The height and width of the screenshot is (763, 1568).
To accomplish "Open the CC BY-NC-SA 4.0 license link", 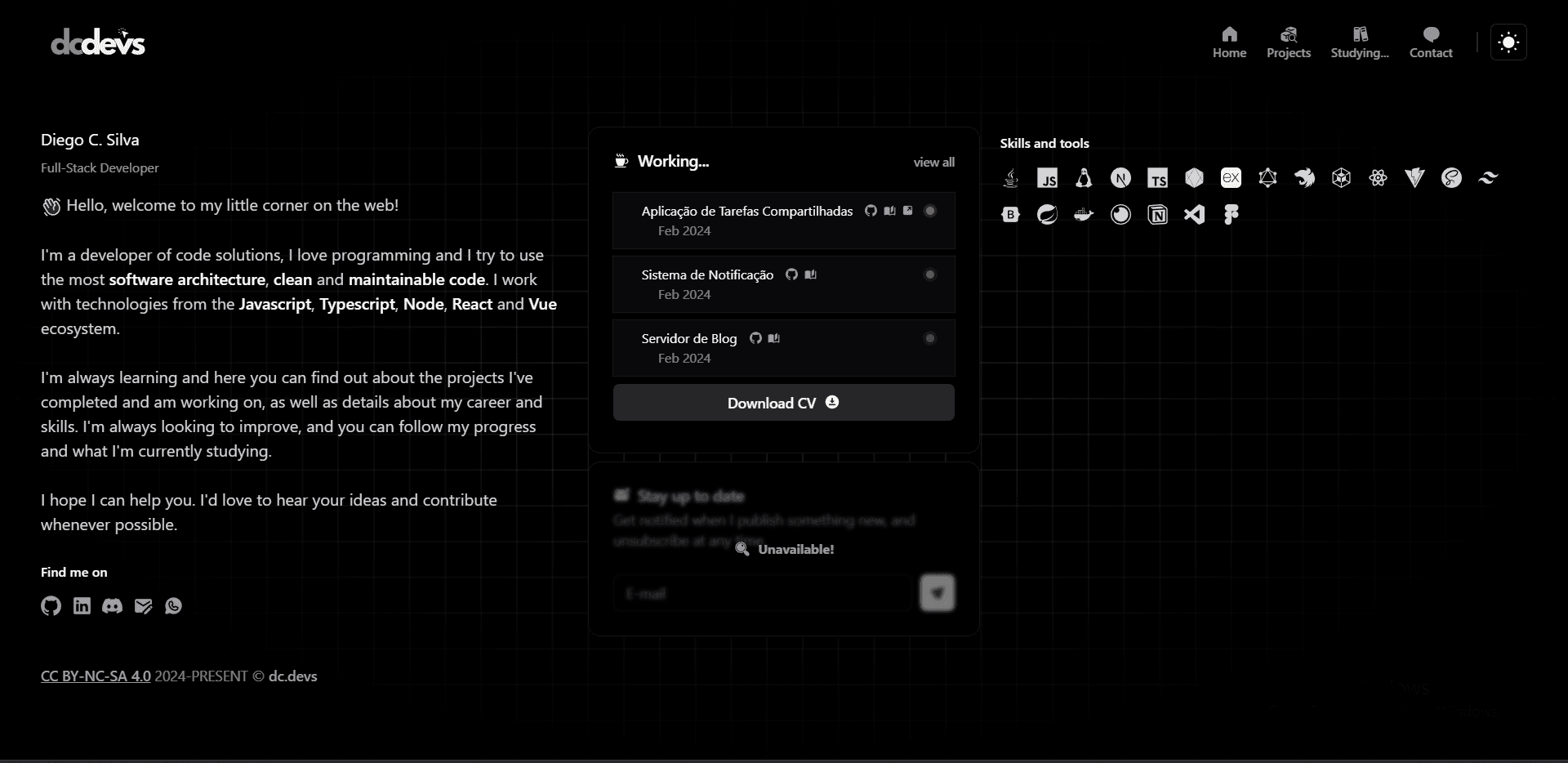I will coord(96,676).
